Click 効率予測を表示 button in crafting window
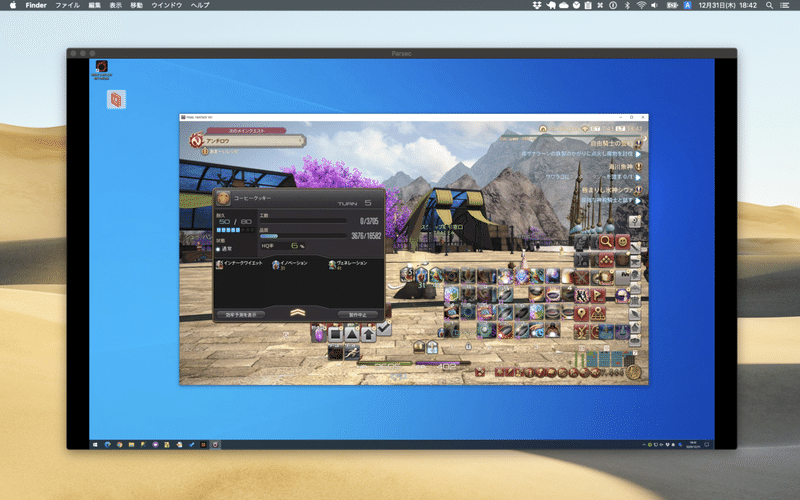 (241, 315)
